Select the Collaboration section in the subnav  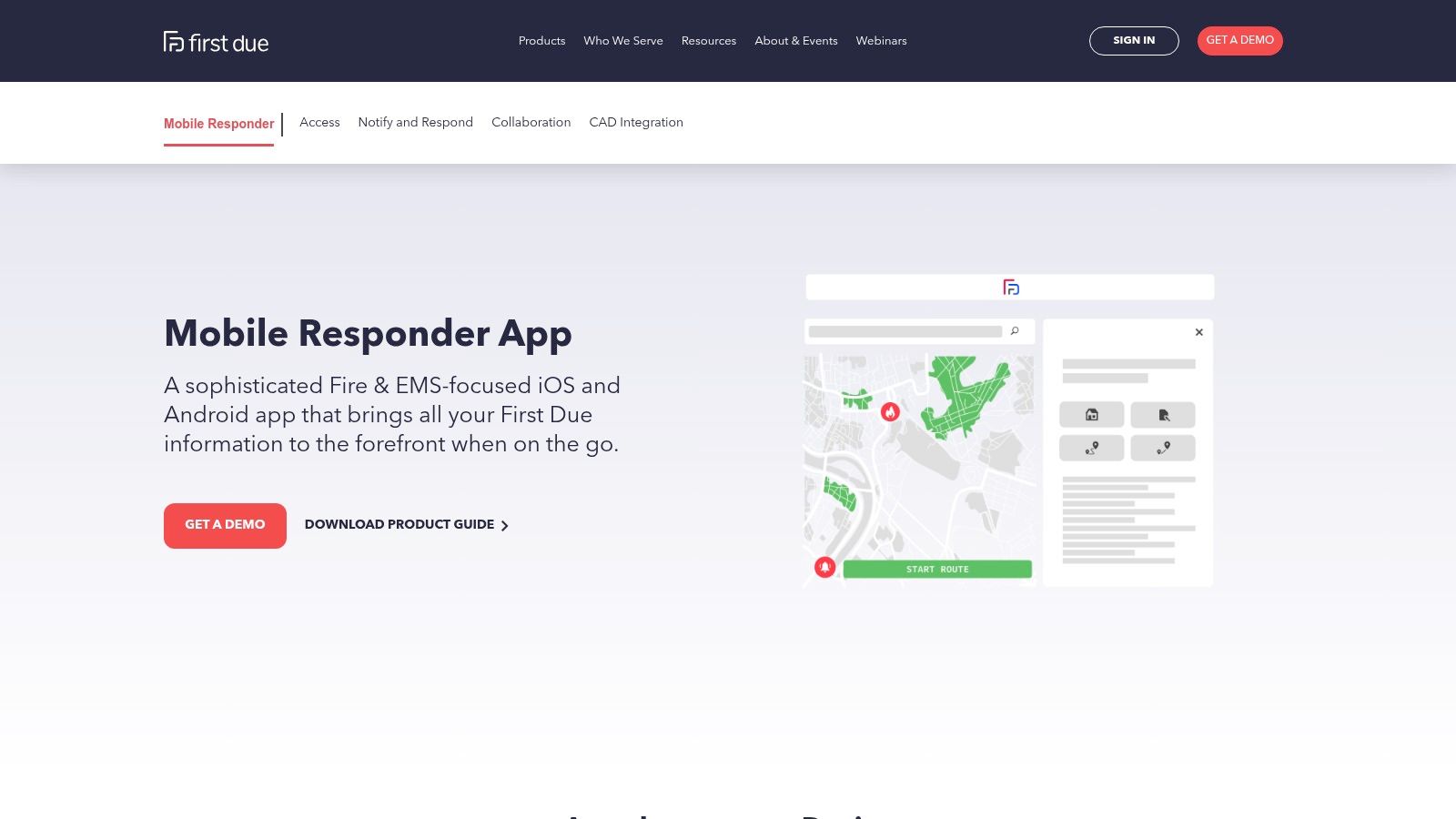(x=531, y=123)
